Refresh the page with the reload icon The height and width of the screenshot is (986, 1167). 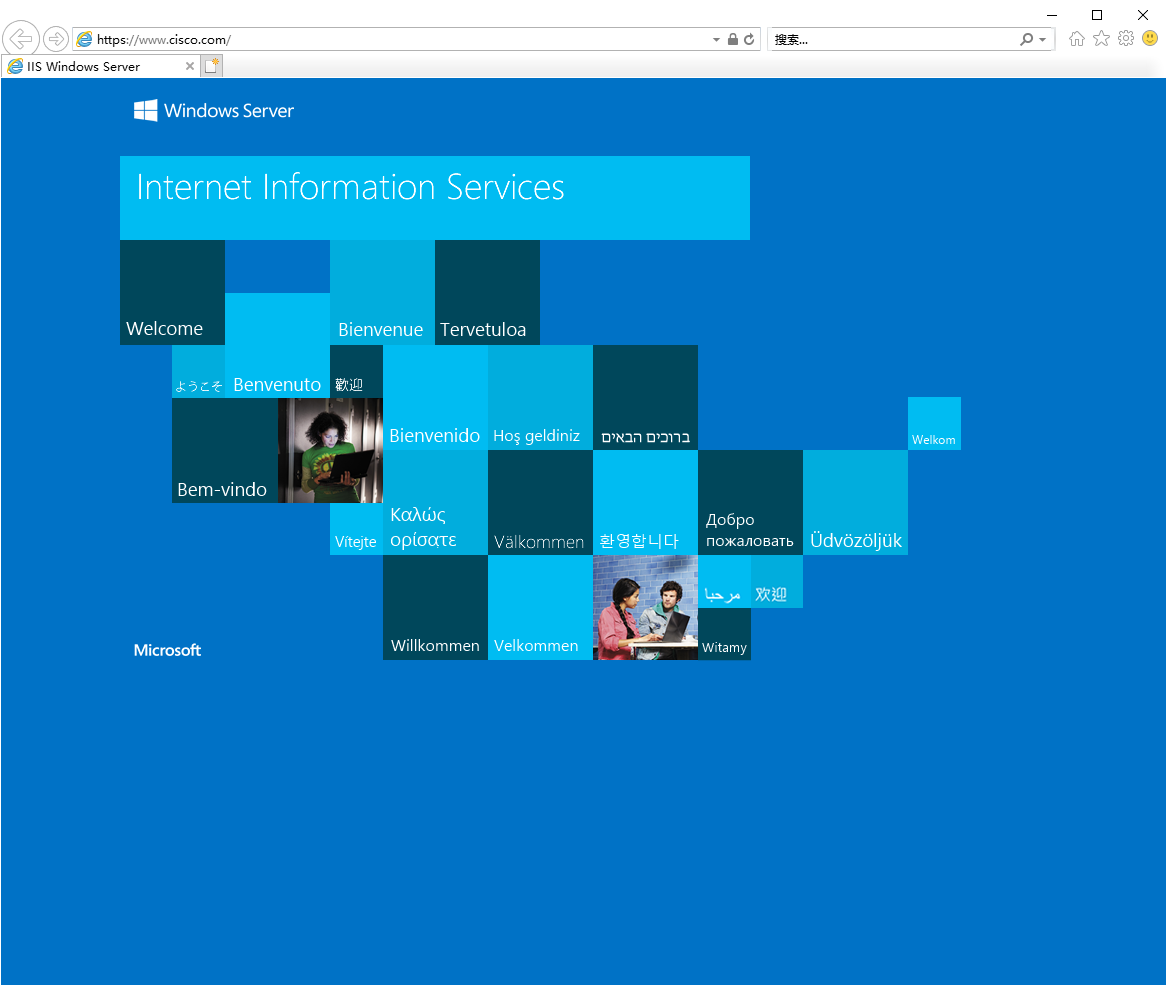749,39
